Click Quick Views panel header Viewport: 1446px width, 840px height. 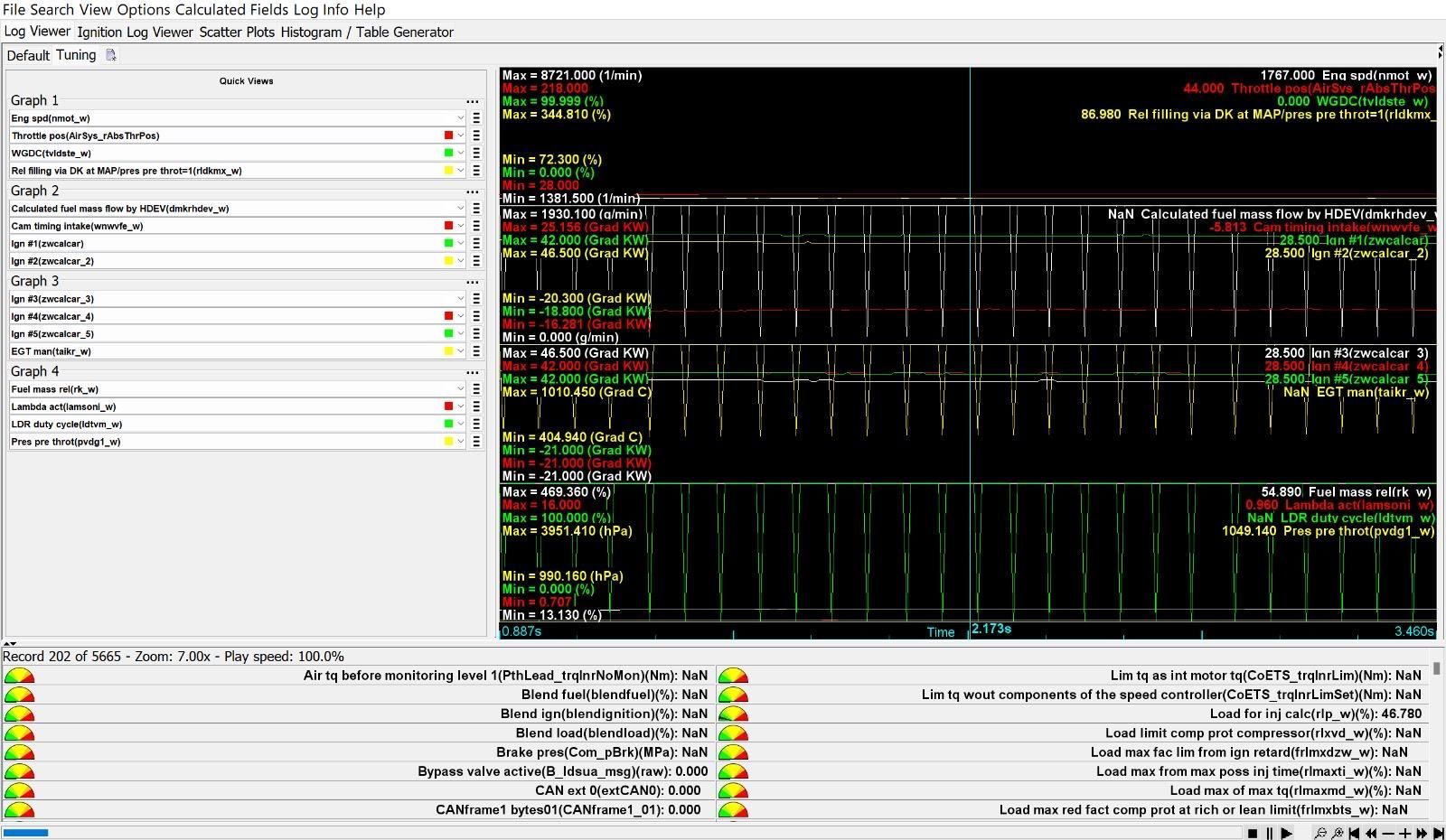click(246, 81)
